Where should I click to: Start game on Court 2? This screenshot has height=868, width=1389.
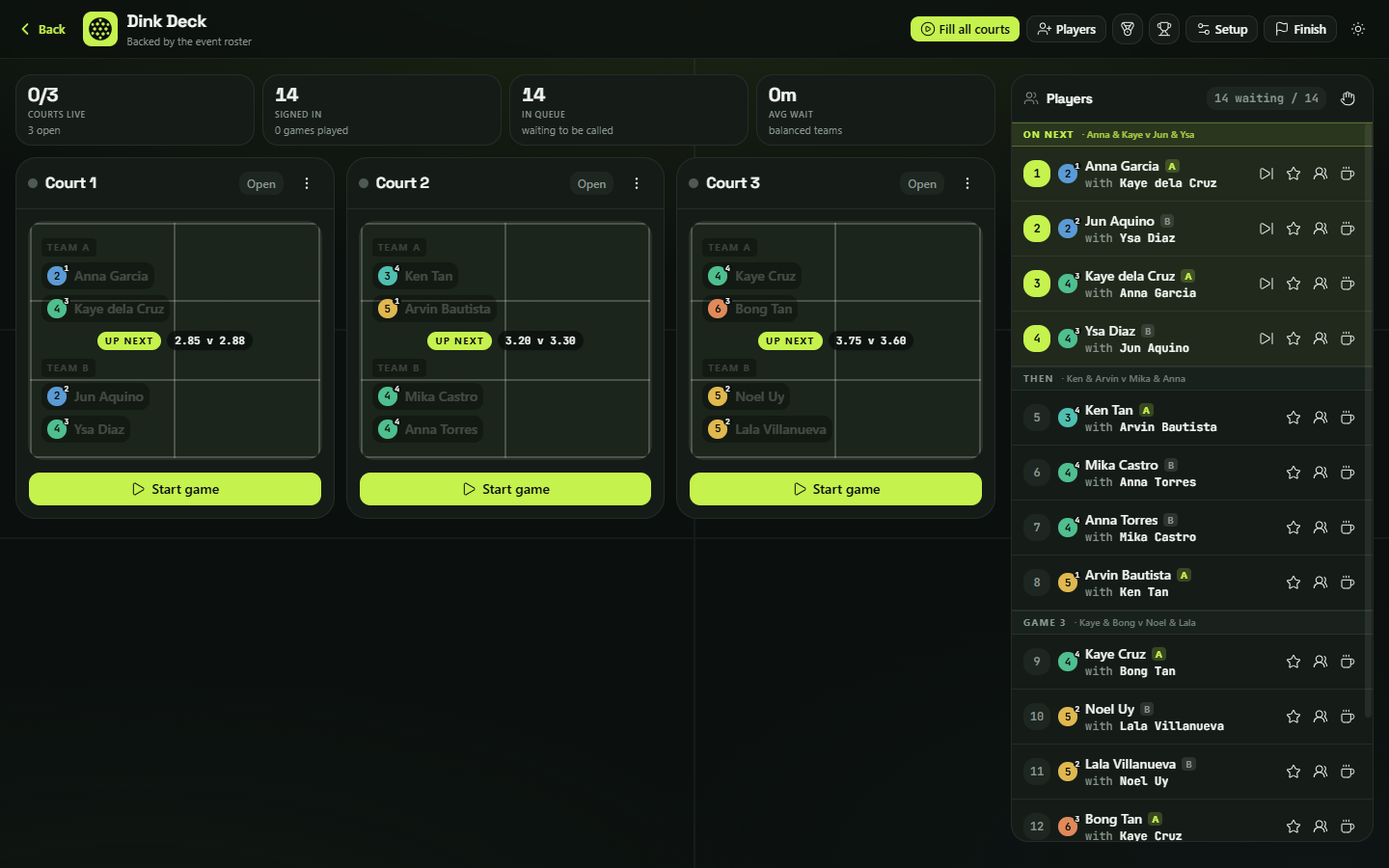coord(505,489)
